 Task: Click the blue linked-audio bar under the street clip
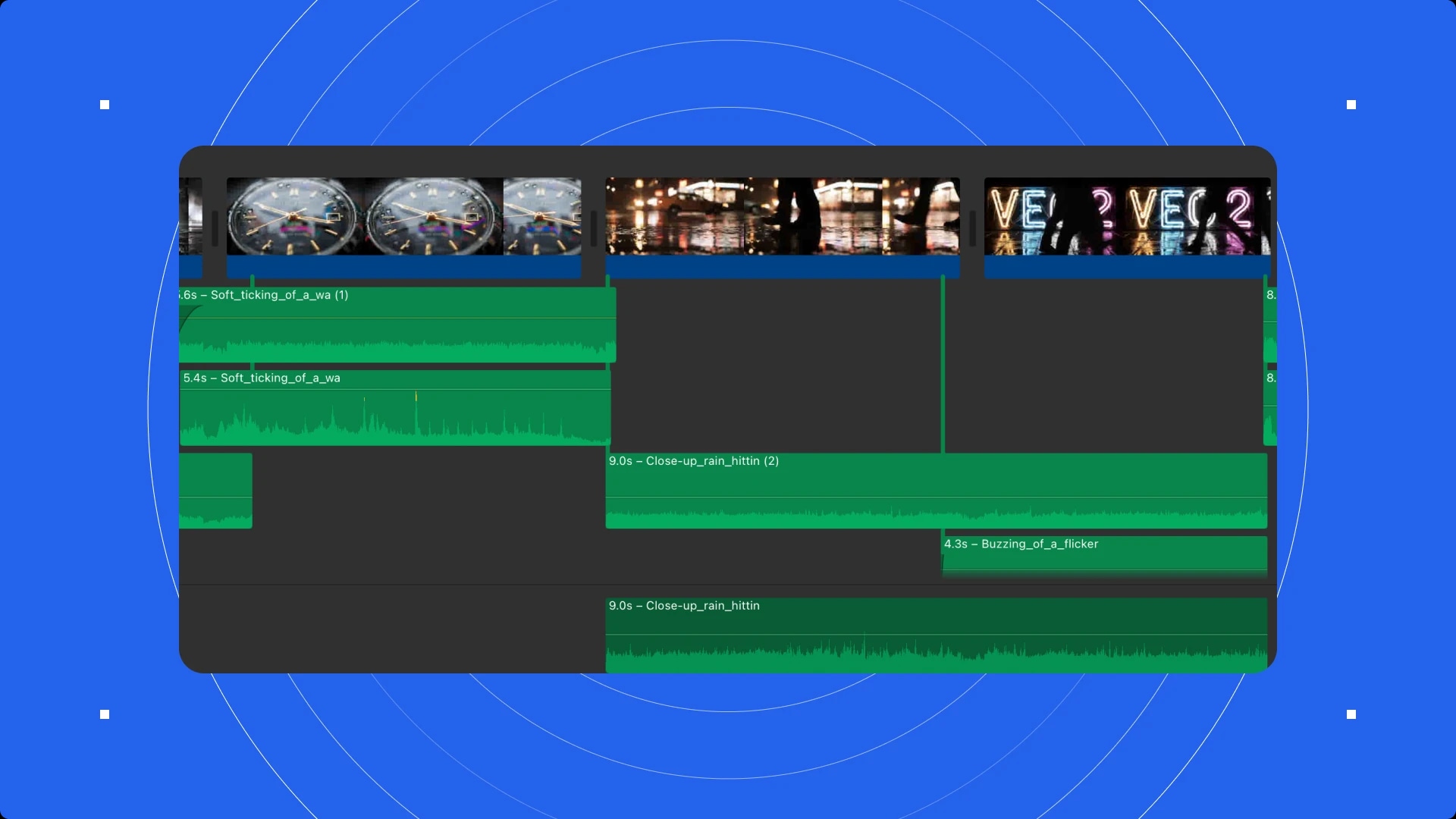point(781,267)
